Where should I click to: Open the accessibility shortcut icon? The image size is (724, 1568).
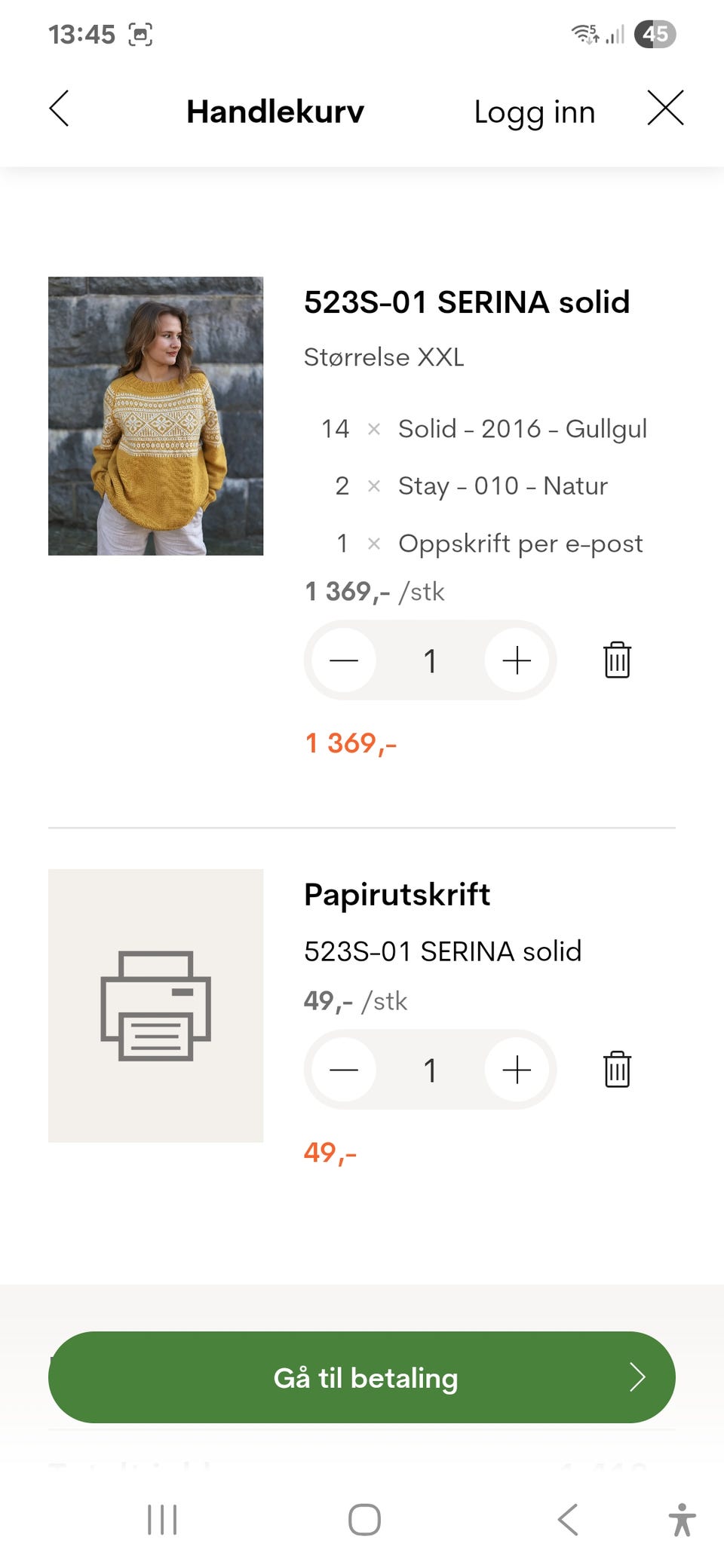682,1519
